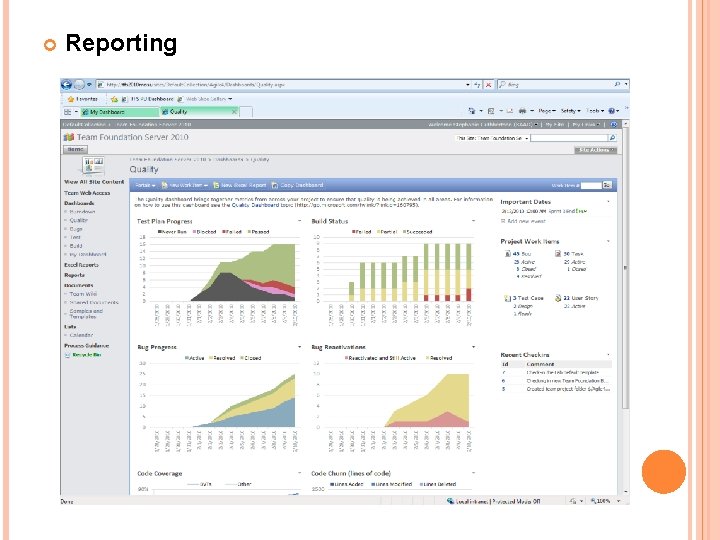Expand the New Work Item dropdown arrow

click(206, 186)
